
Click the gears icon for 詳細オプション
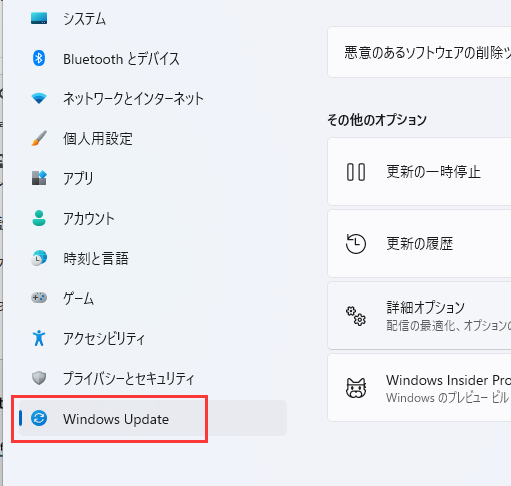click(356, 316)
